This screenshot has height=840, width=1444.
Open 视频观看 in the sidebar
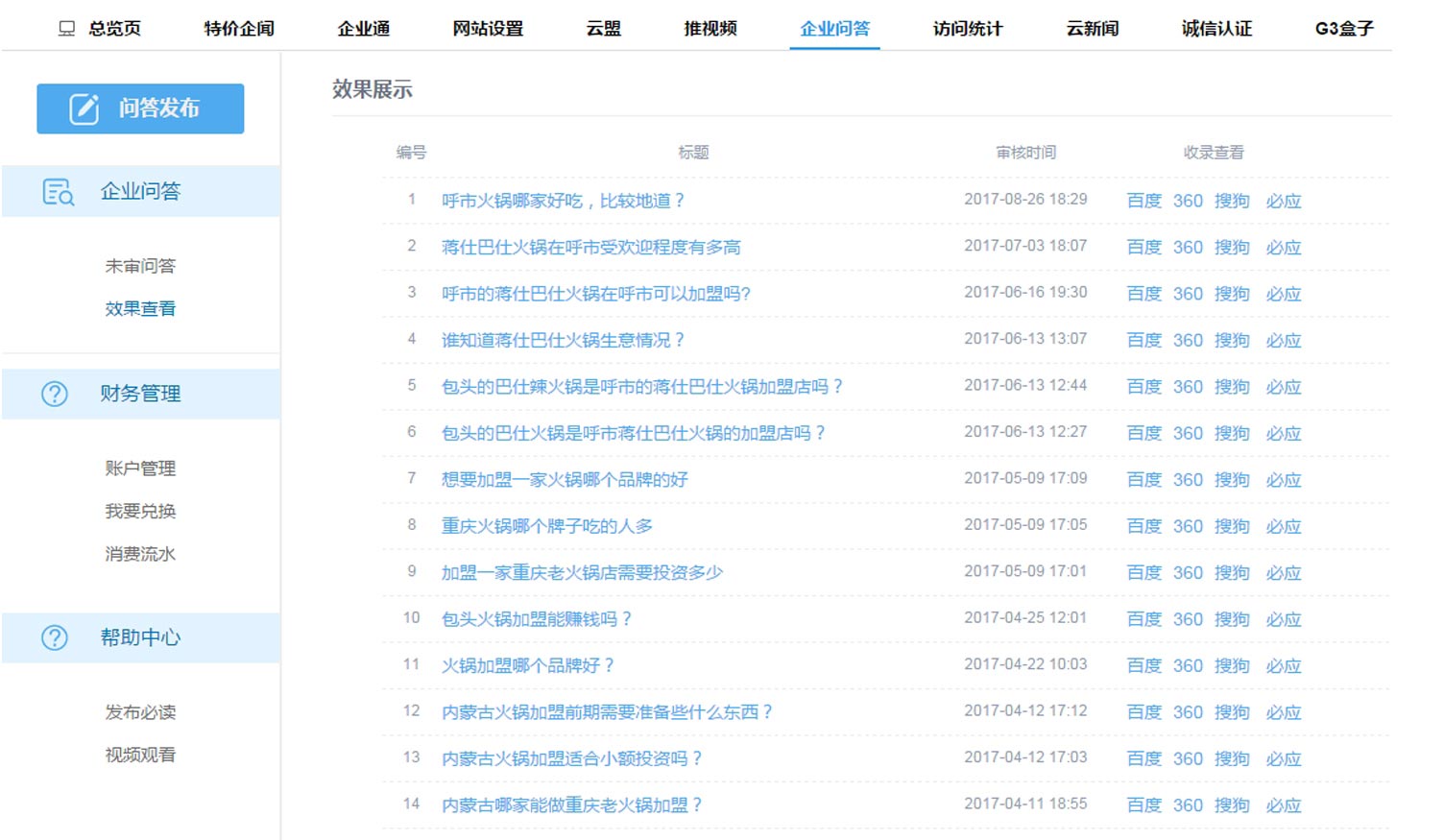pyautogui.click(x=140, y=755)
